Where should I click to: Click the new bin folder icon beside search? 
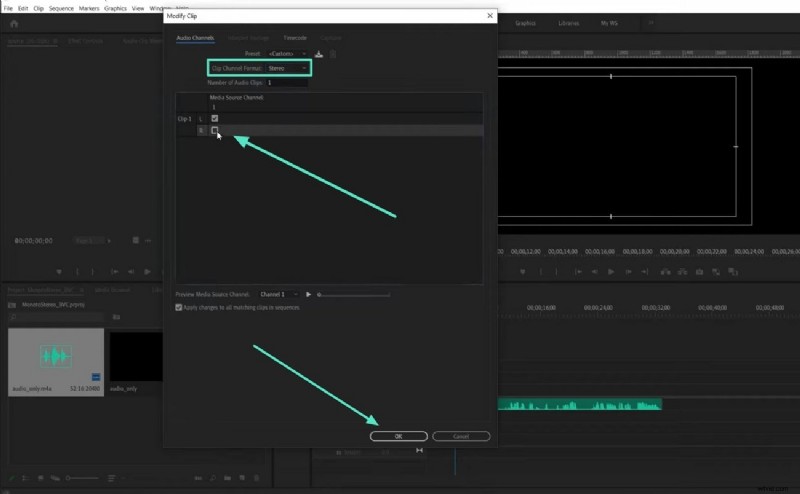coord(115,316)
